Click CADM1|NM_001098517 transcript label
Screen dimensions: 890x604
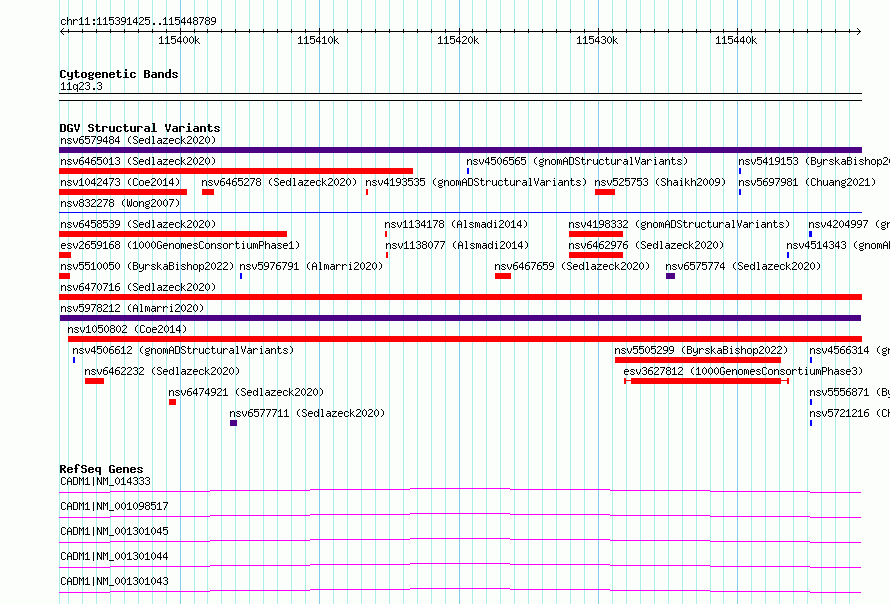click(114, 506)
